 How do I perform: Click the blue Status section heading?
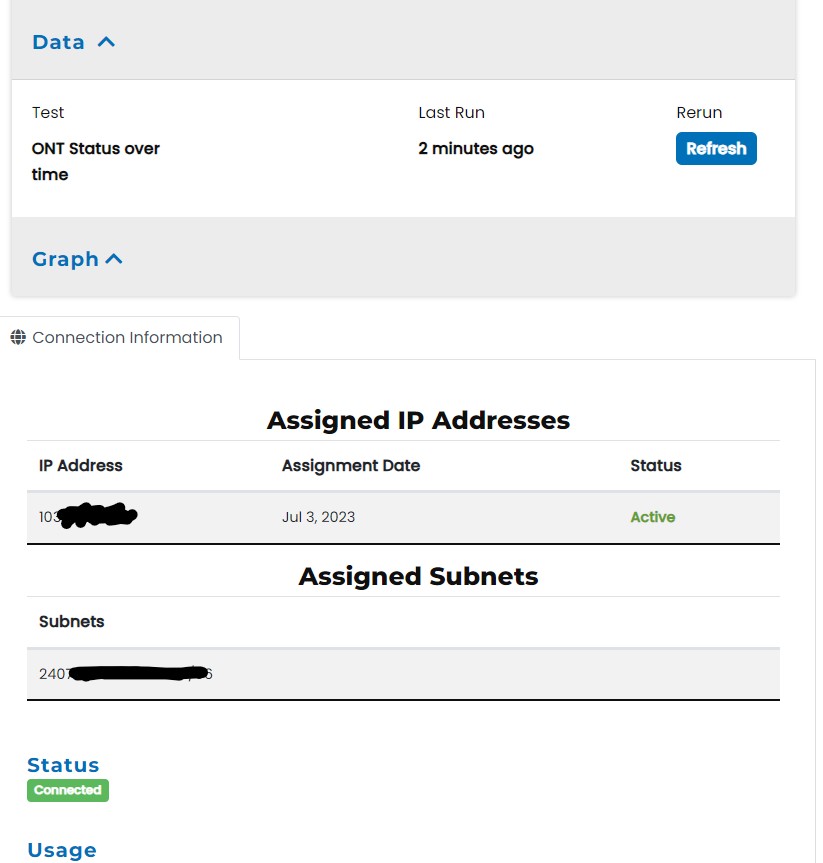tap(63, 765)
